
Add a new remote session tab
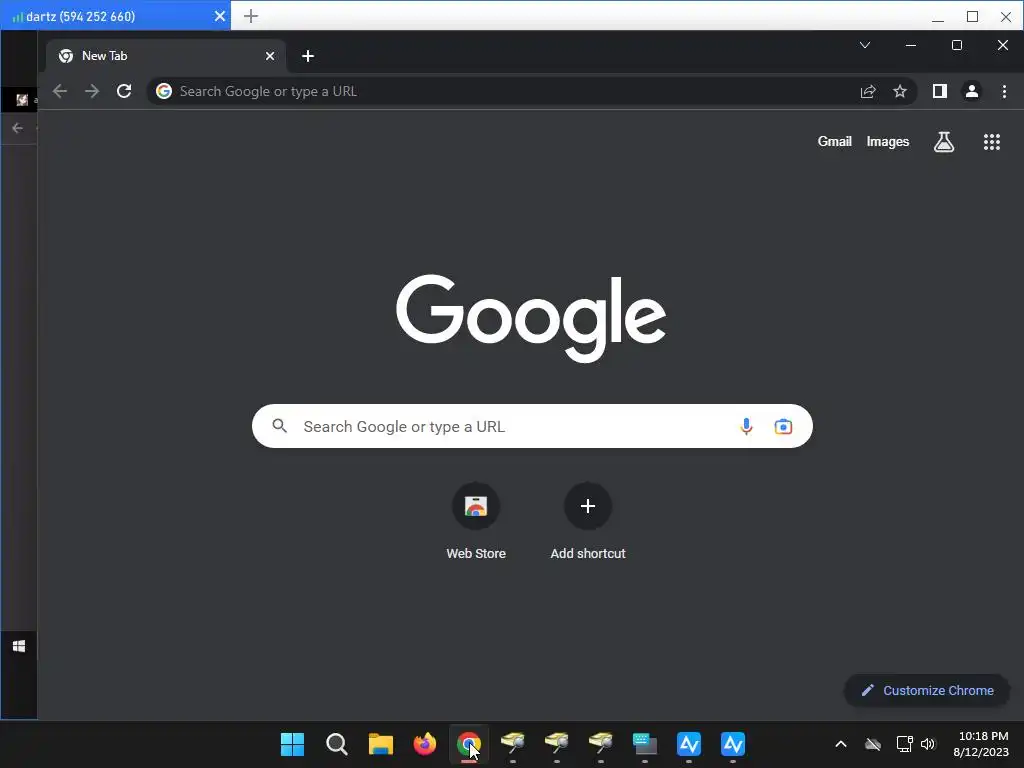(251, 16)
